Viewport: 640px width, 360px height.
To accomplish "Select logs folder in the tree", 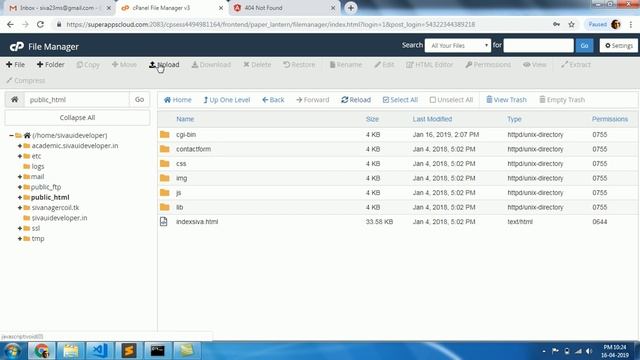I will point(38,167).
